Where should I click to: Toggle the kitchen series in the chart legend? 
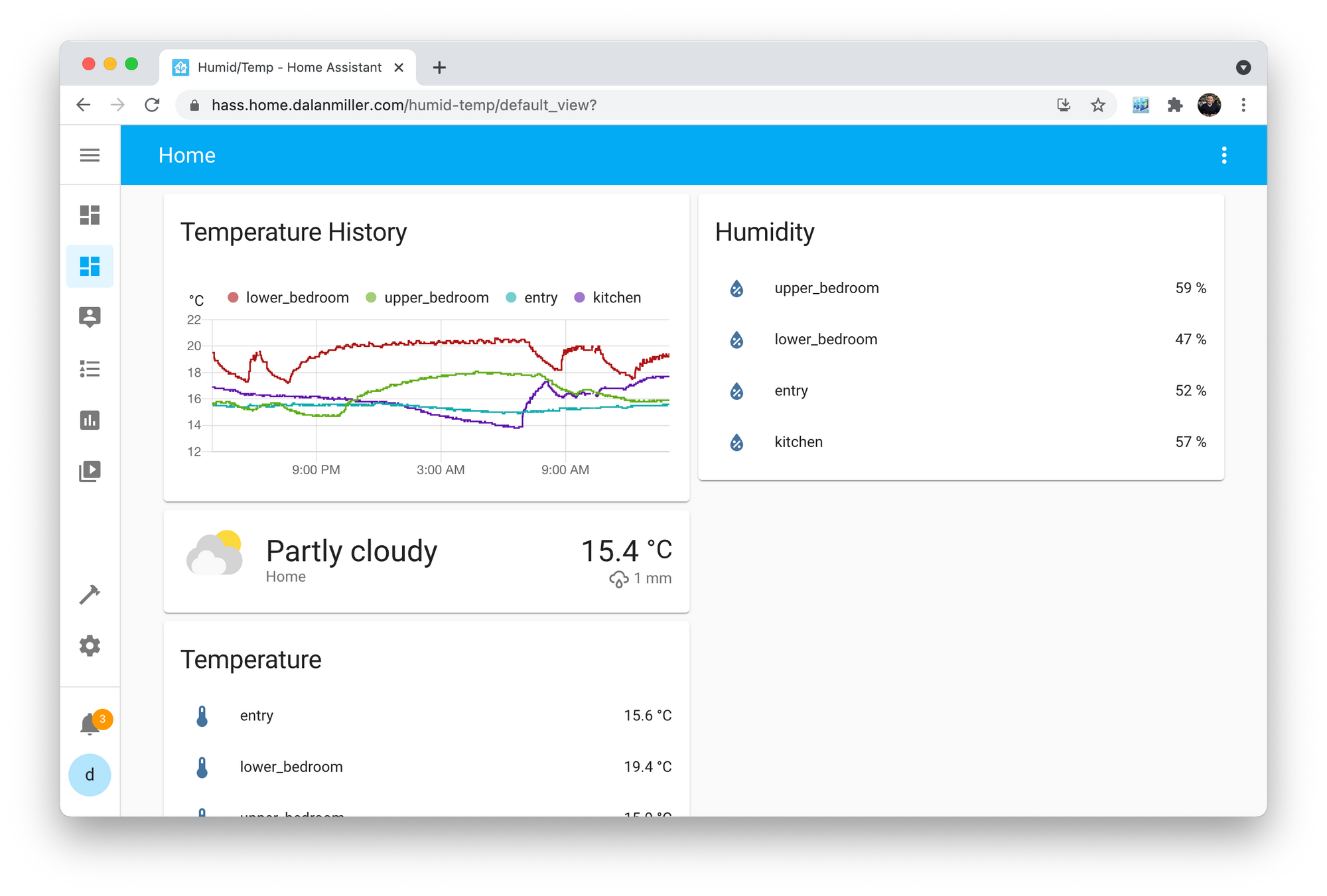click(616, 297)
